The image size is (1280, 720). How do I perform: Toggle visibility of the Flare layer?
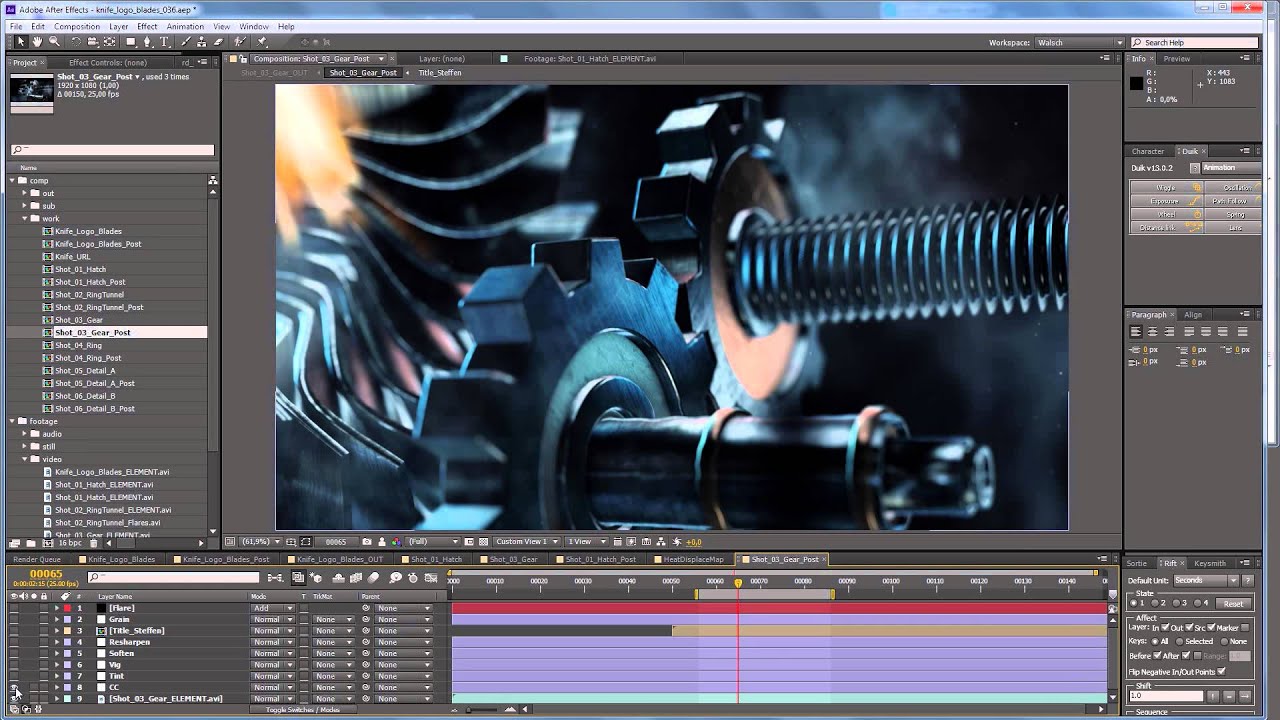[14, 608]
